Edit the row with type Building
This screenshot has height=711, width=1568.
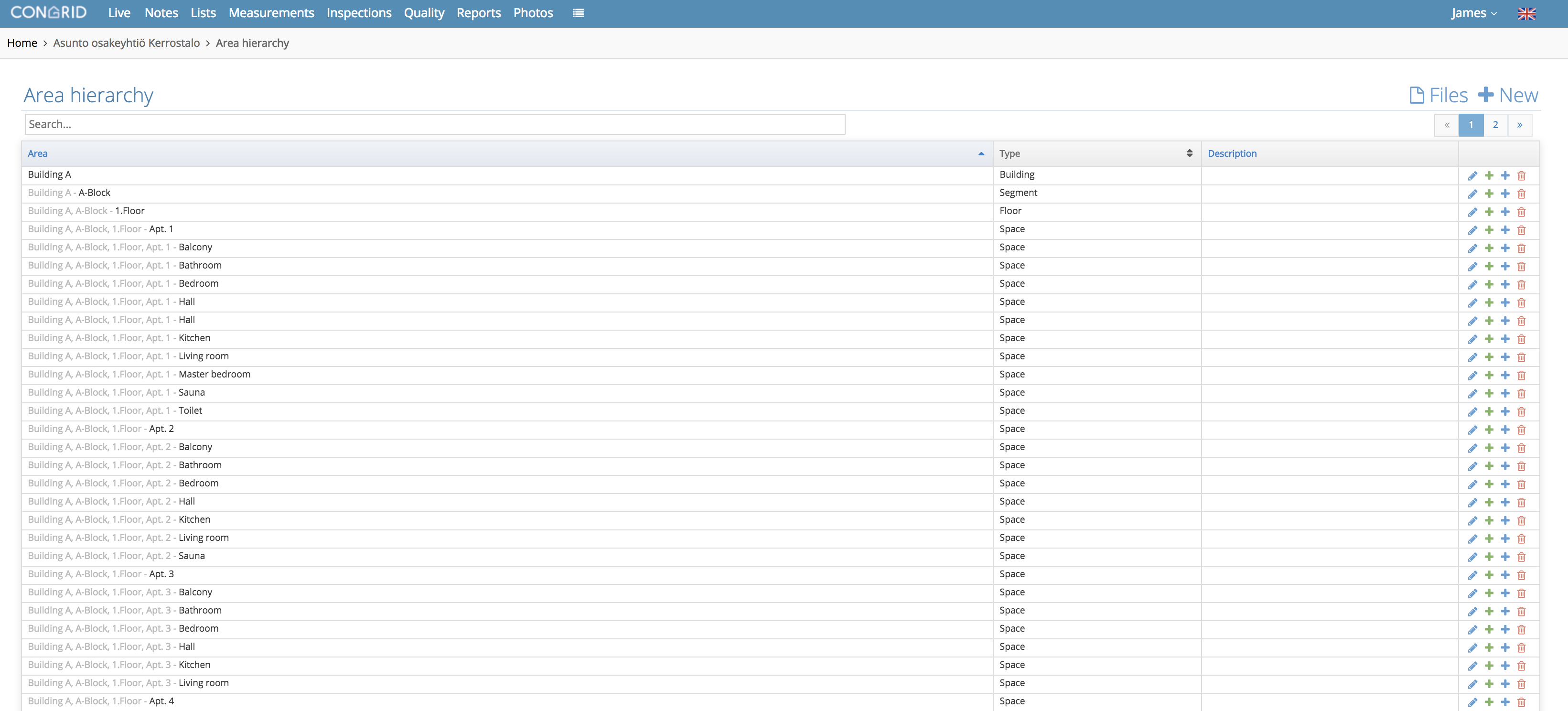(1472, 176)
